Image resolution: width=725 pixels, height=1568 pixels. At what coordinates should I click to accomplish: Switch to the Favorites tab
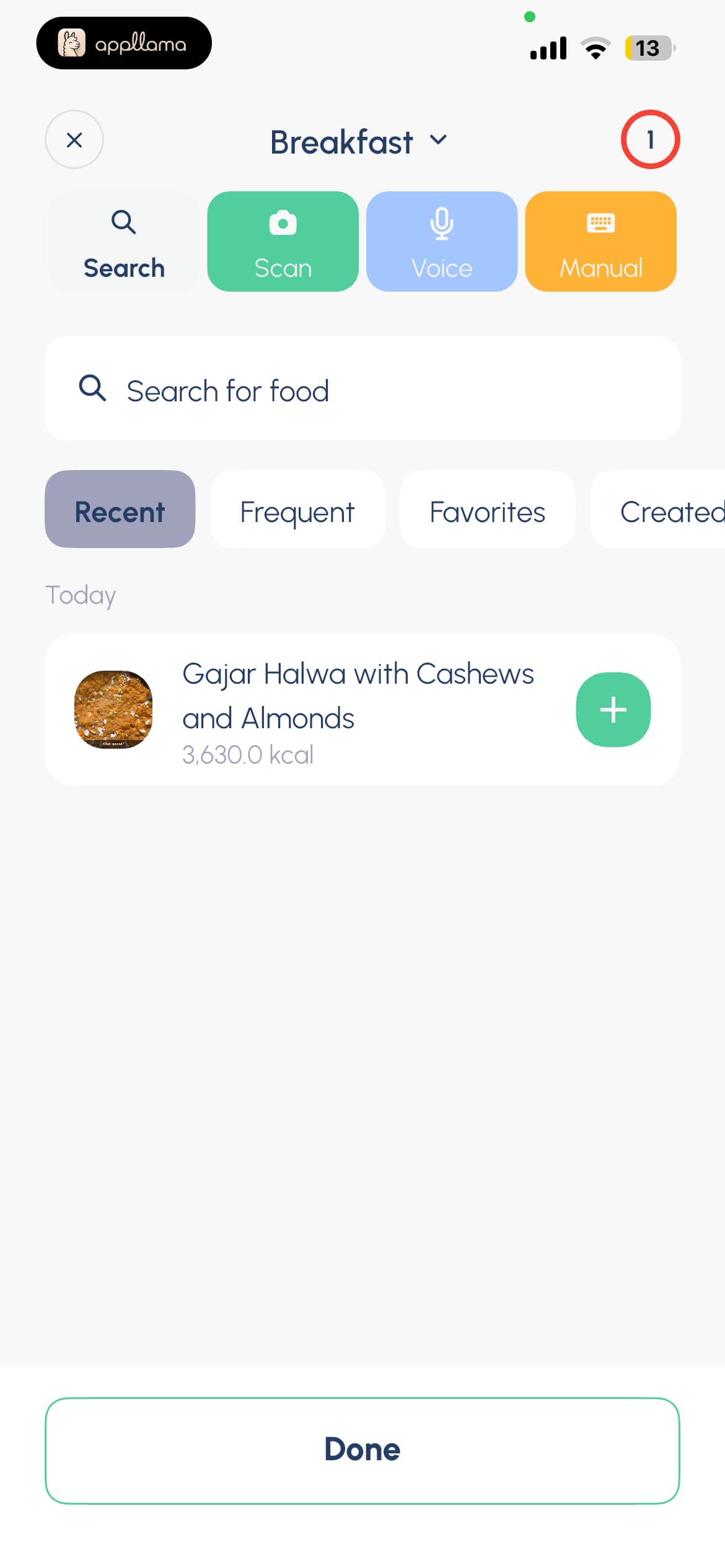pos(488,512)
